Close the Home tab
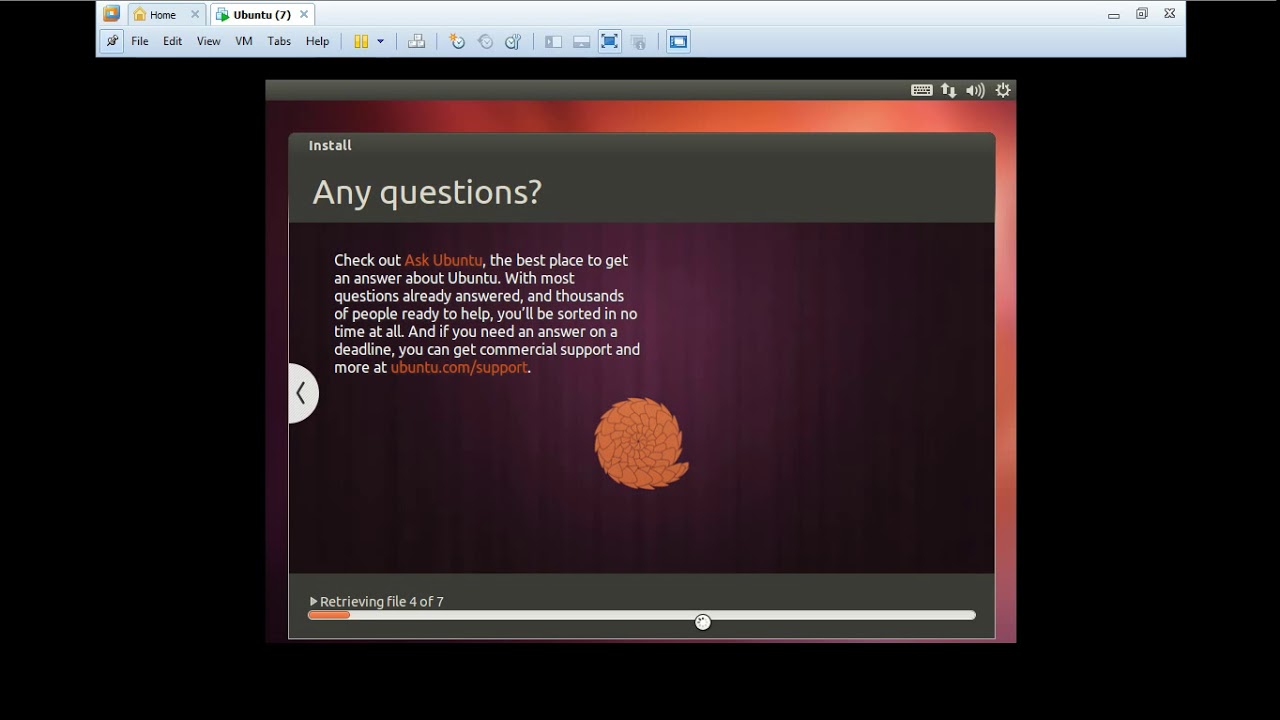Viewport: 1280px width, 720px height. (195, 15)
